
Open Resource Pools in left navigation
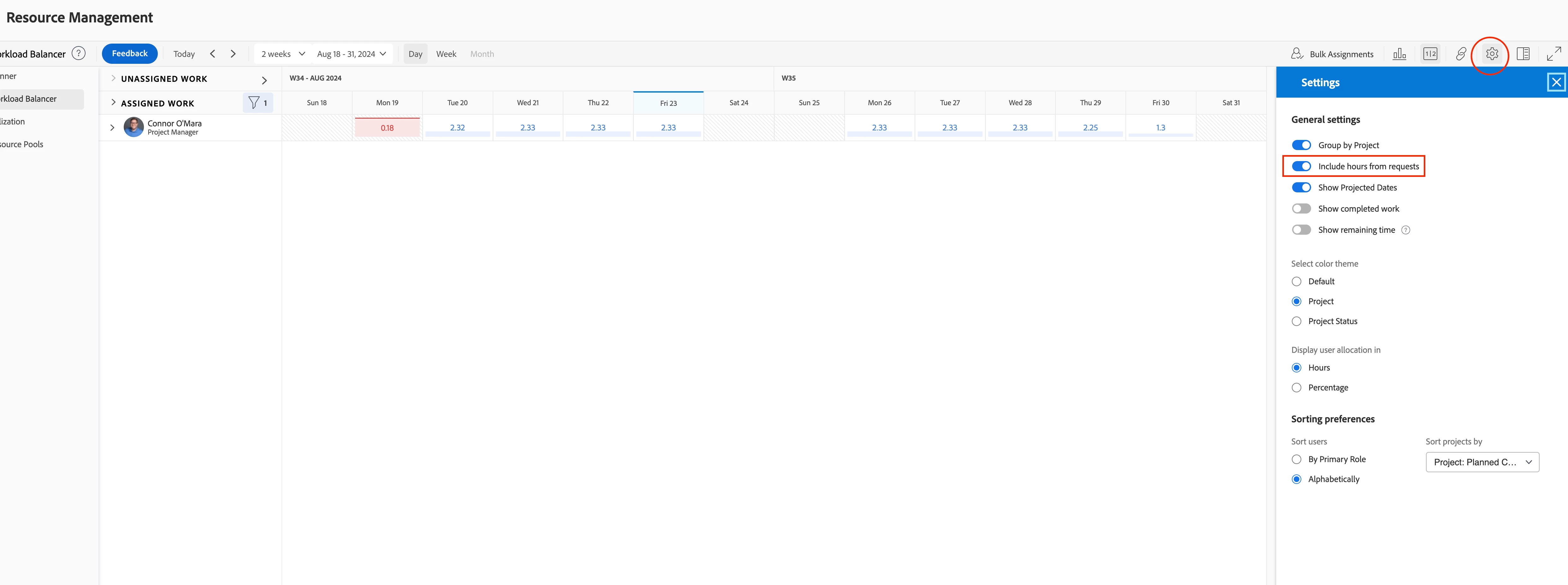click(22, 145)
